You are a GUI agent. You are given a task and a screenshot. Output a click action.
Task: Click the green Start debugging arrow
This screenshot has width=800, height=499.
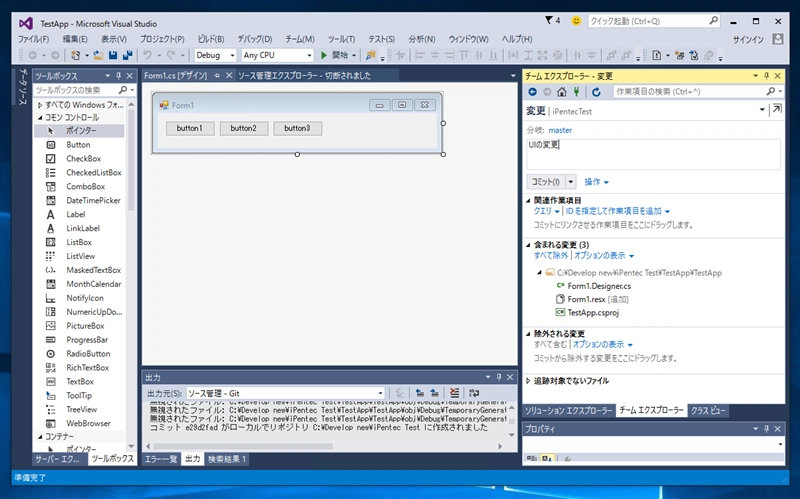(x=323, y=55)
